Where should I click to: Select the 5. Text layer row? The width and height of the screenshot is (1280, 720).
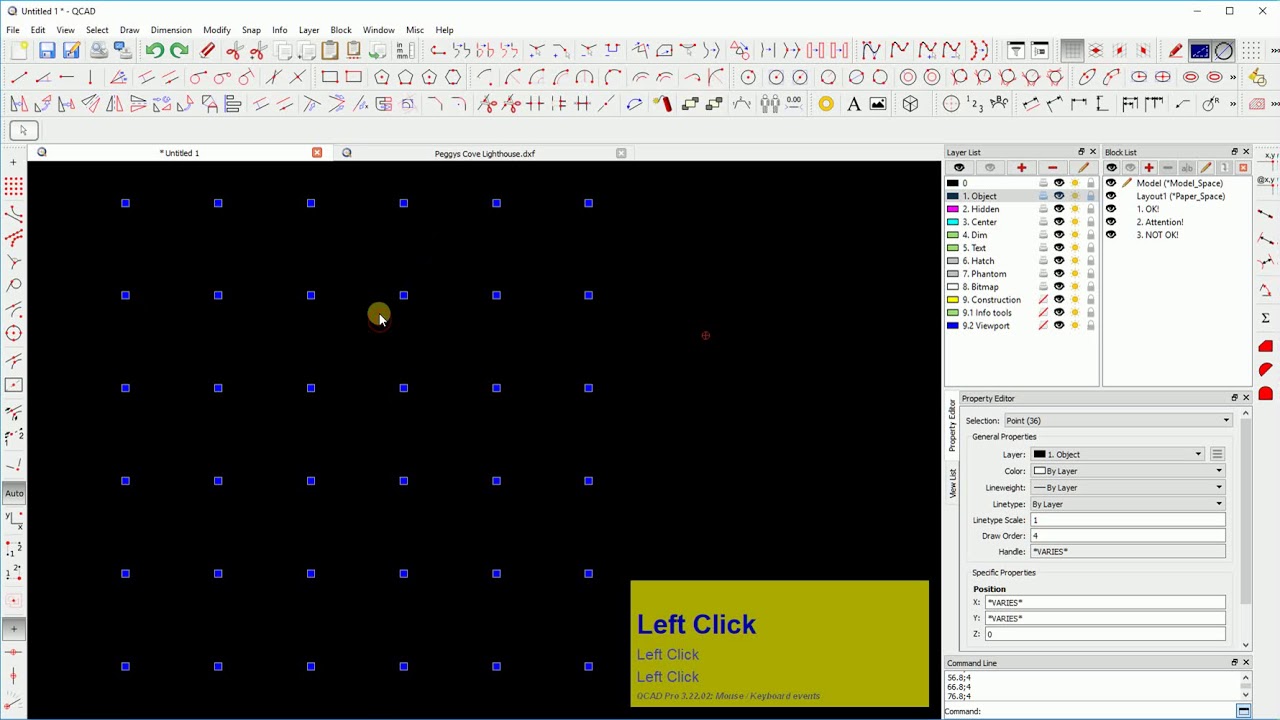[x=1020, y=248]
